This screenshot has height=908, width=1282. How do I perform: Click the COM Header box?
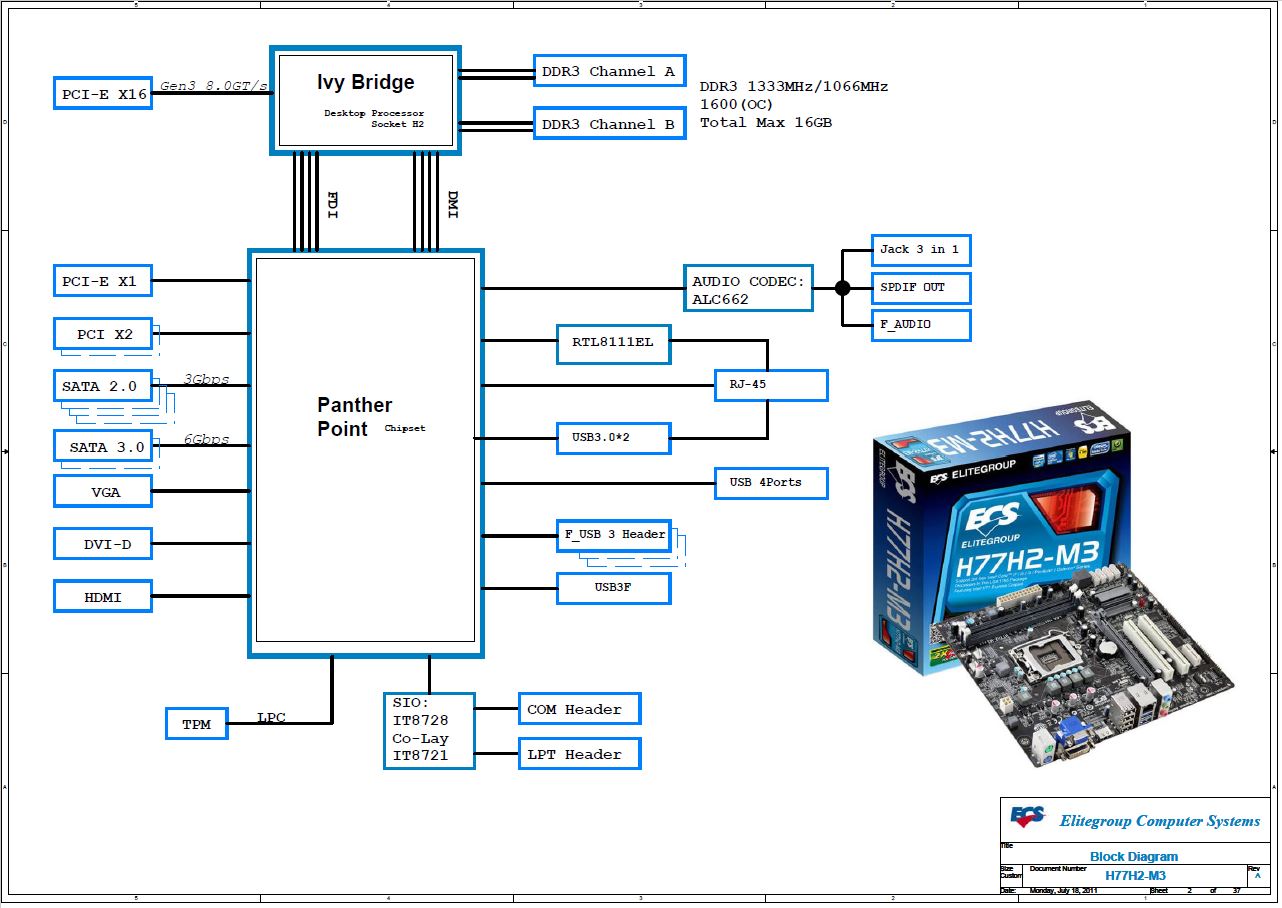[579, 709]
